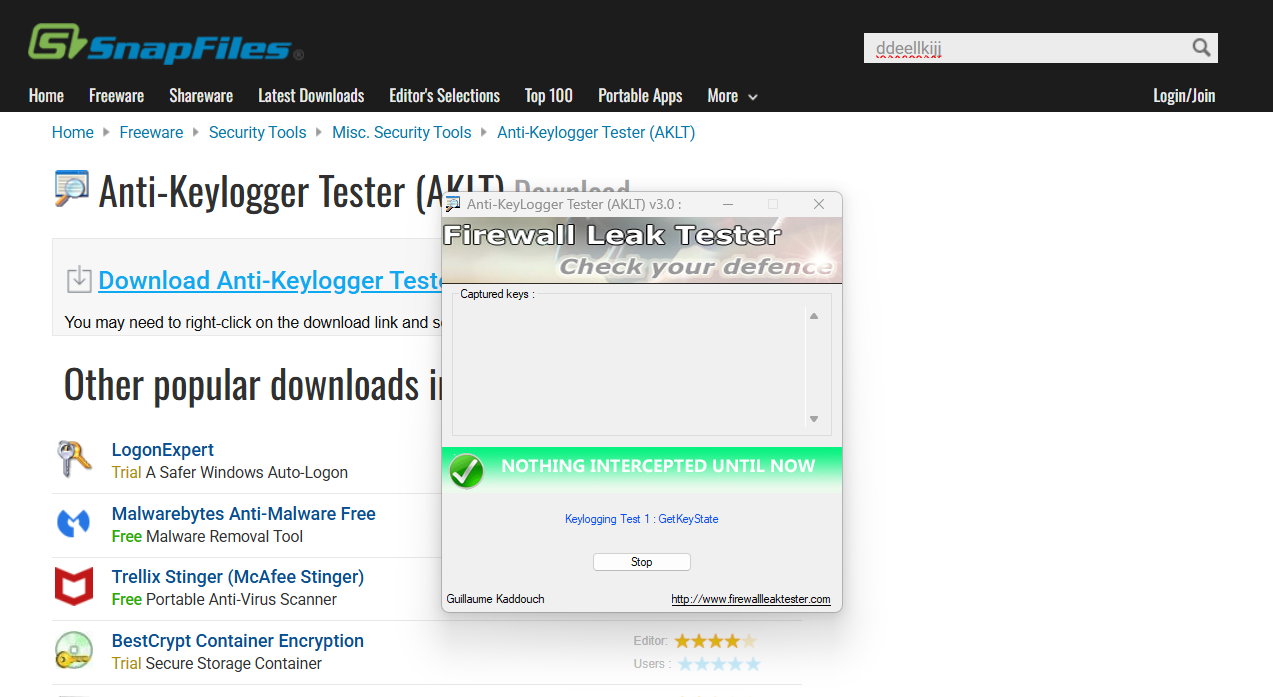Click the "Guillaume Kaddouch" author text
This screenshot has height=697, width=1273.
495,599
